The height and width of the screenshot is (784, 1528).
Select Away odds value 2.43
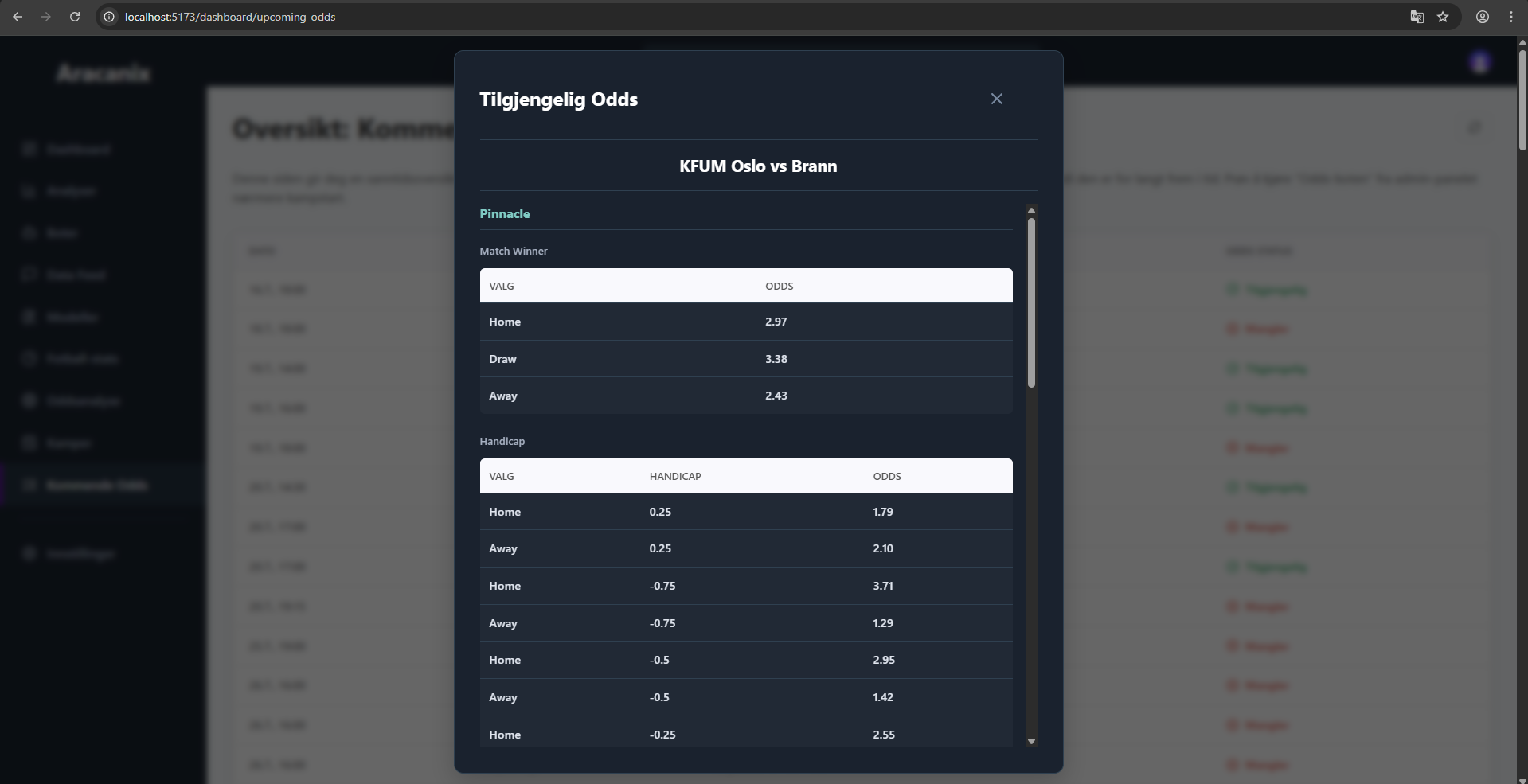(x=776, y=396)
